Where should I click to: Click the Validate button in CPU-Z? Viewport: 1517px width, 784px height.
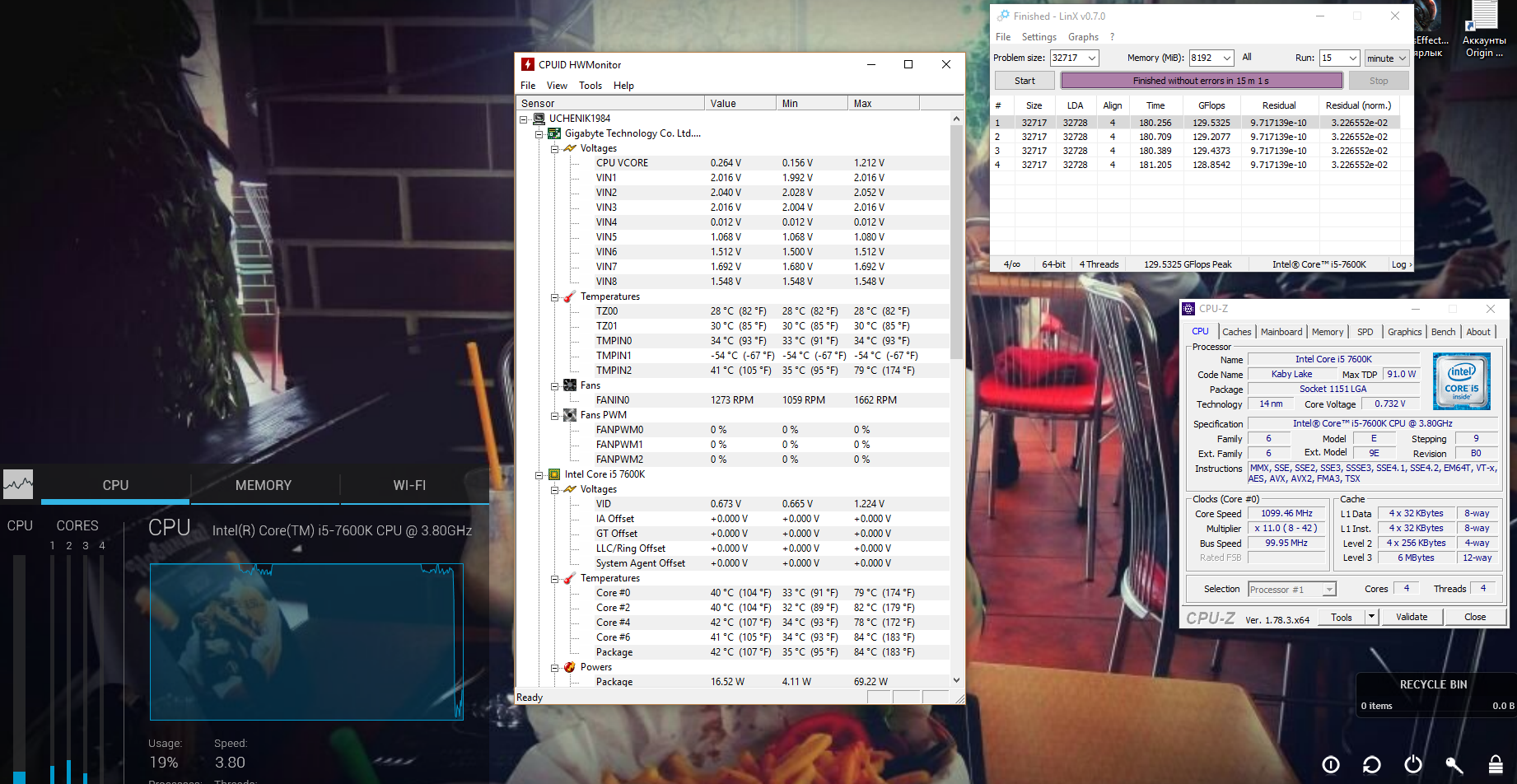click(1412, 617)
